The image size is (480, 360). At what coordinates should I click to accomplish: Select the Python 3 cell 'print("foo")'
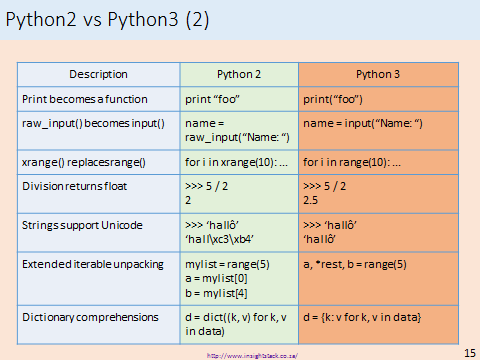pos(378,99)
